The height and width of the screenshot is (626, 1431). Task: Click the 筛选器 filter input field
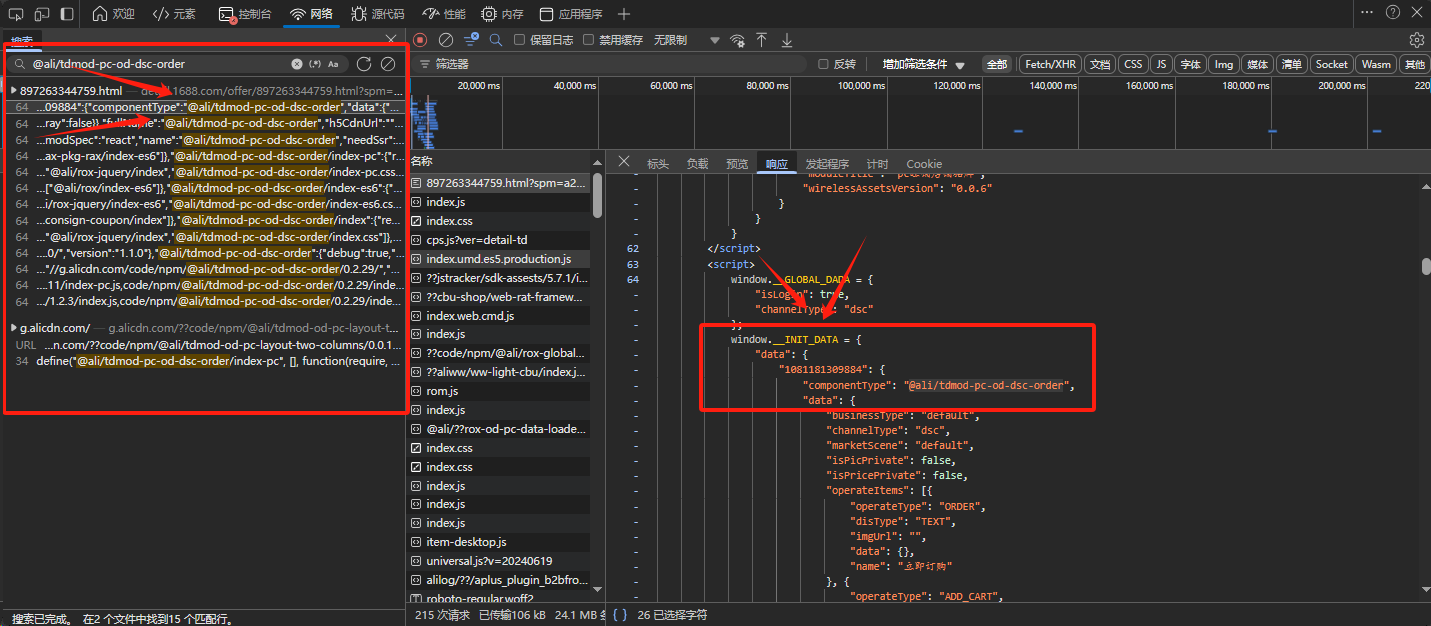pyautogui.click(x=610, y=64)
